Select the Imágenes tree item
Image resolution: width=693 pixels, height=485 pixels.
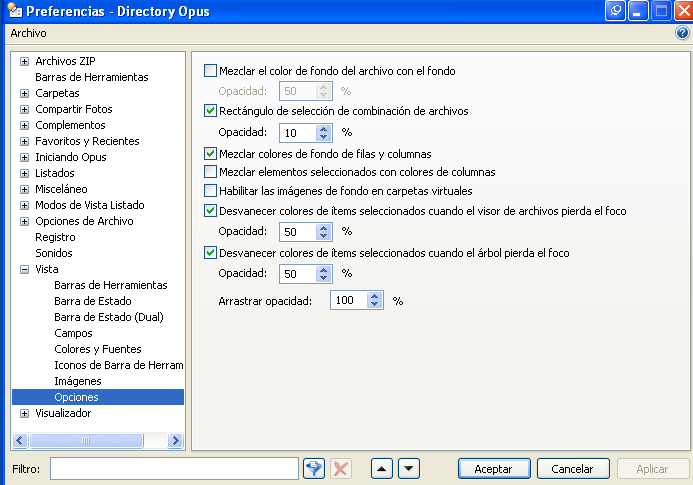[x=77, y=381]
